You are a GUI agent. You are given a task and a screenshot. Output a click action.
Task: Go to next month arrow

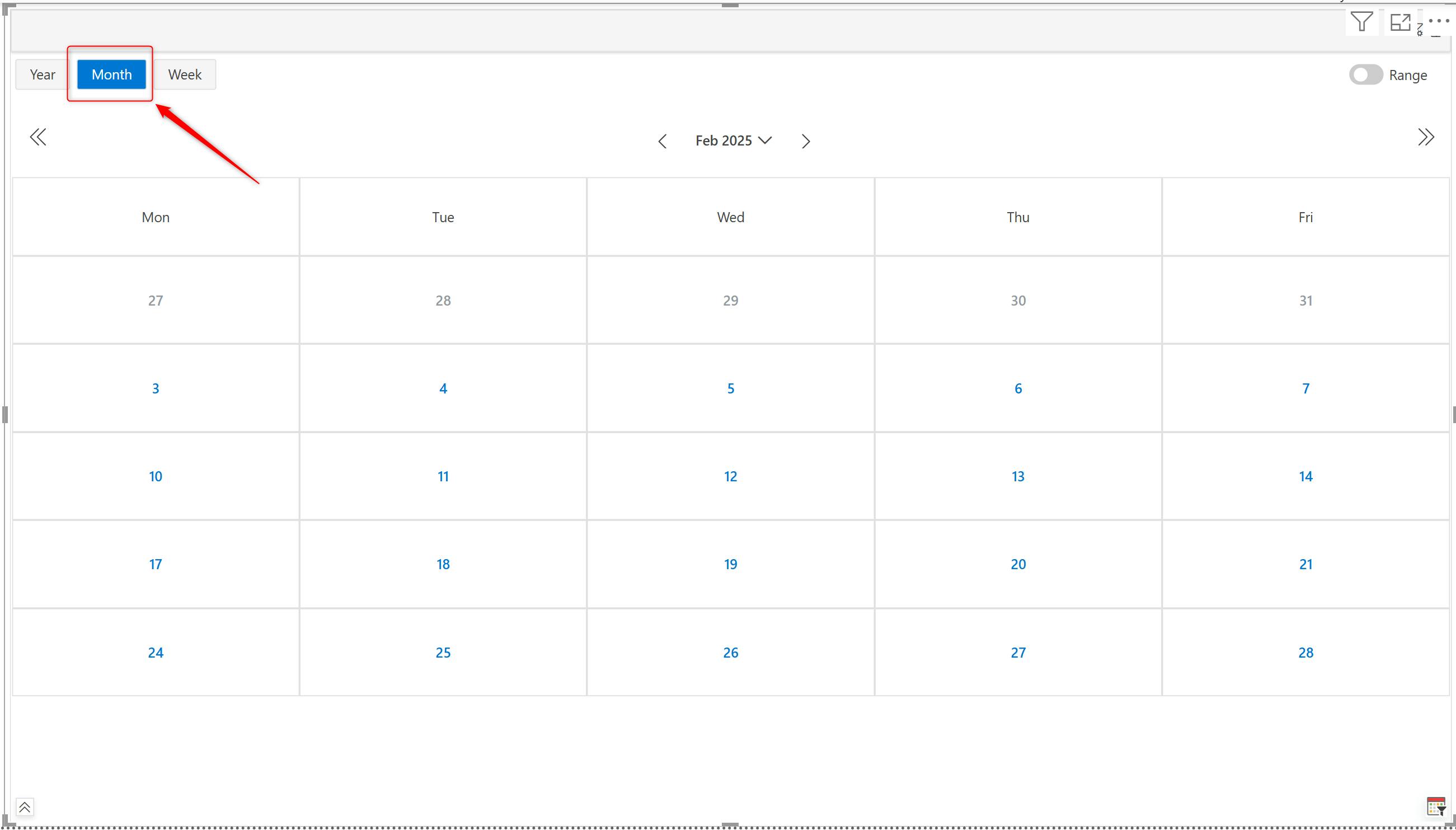(805, 142)
